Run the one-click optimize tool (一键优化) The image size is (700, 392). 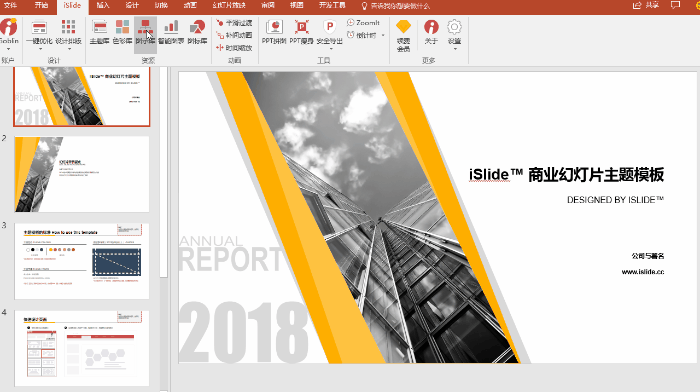[x=39, y=32]
